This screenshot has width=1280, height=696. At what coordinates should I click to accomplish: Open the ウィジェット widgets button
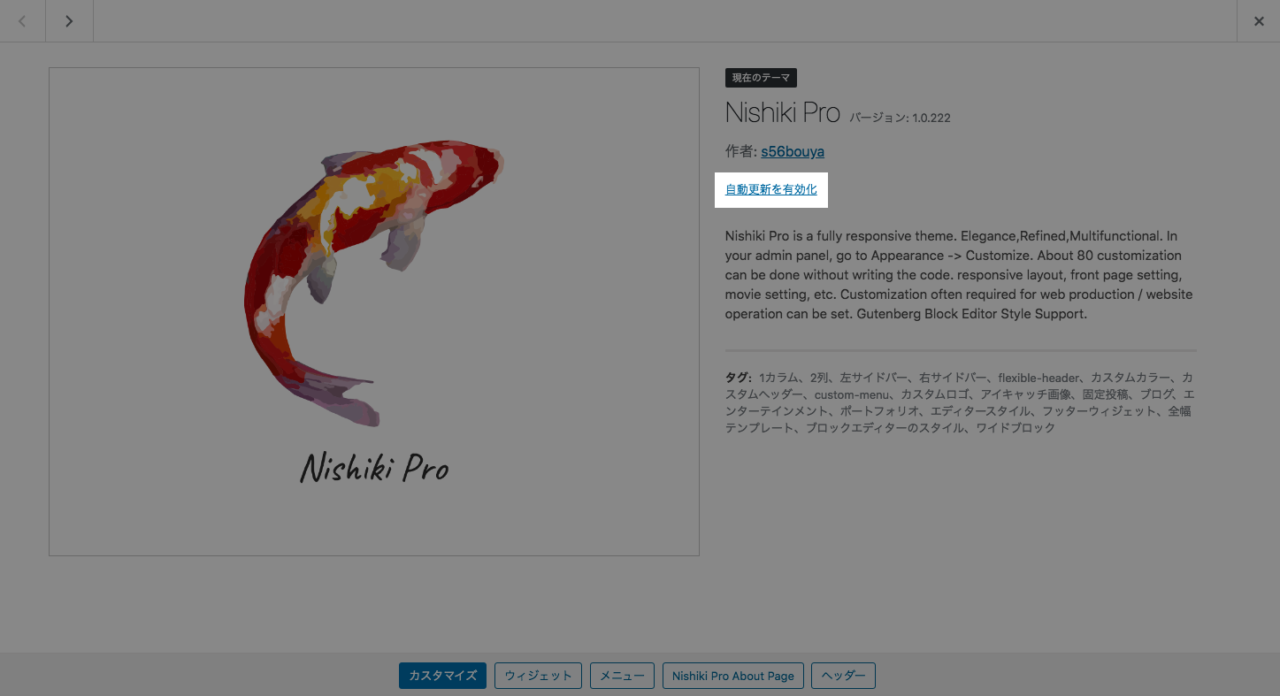538,675
